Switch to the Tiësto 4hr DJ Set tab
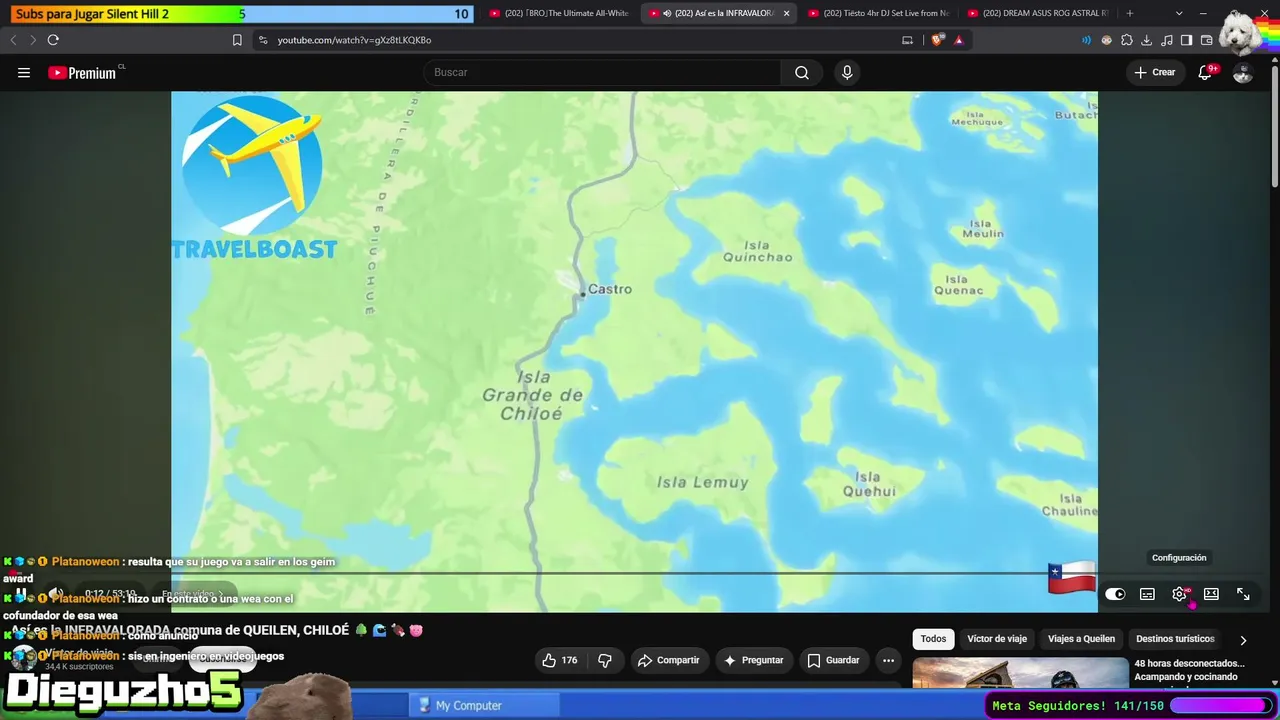 (x=878, y=13)
